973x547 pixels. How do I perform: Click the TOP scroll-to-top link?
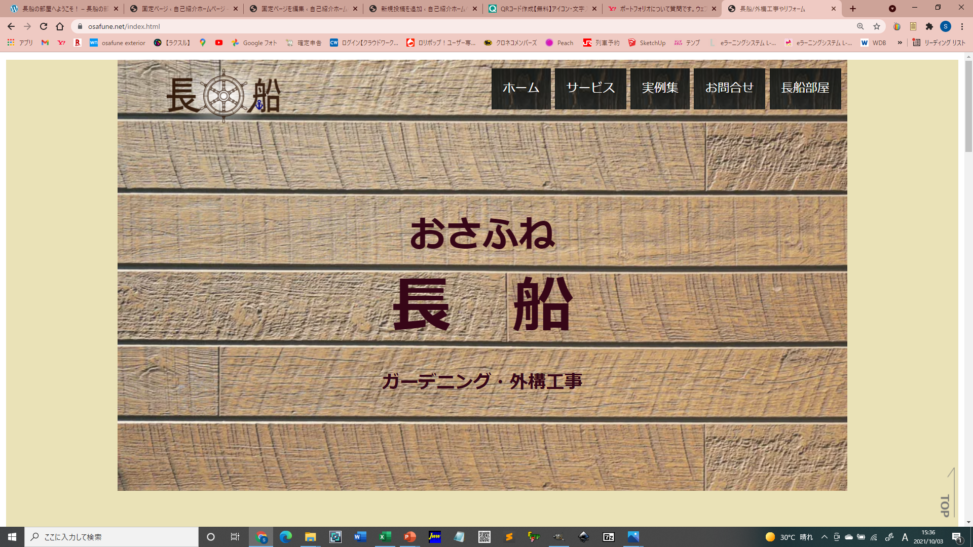[944, 504]
